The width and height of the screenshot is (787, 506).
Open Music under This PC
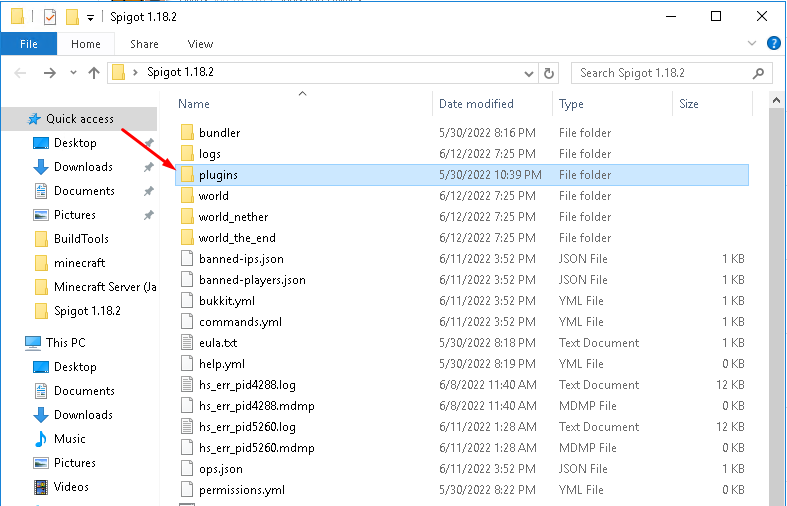click(x=70, y=439)
